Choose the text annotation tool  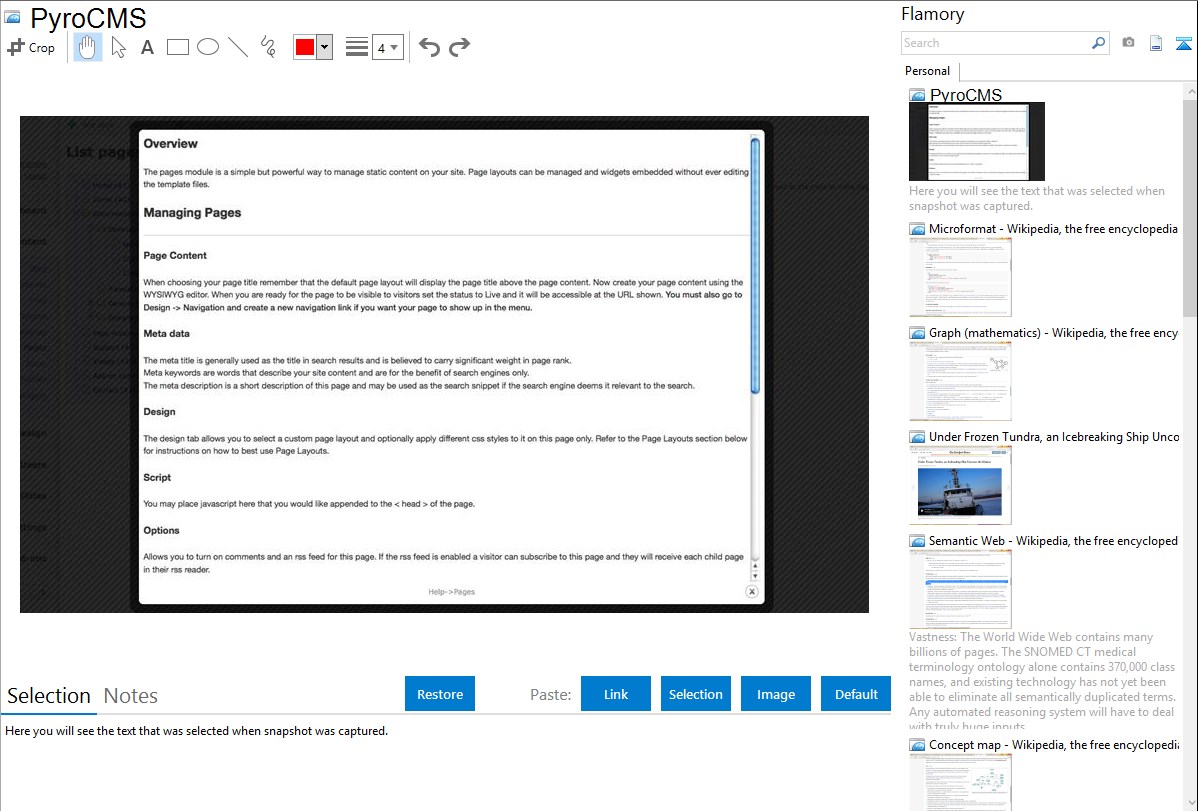tap(147, 47)
